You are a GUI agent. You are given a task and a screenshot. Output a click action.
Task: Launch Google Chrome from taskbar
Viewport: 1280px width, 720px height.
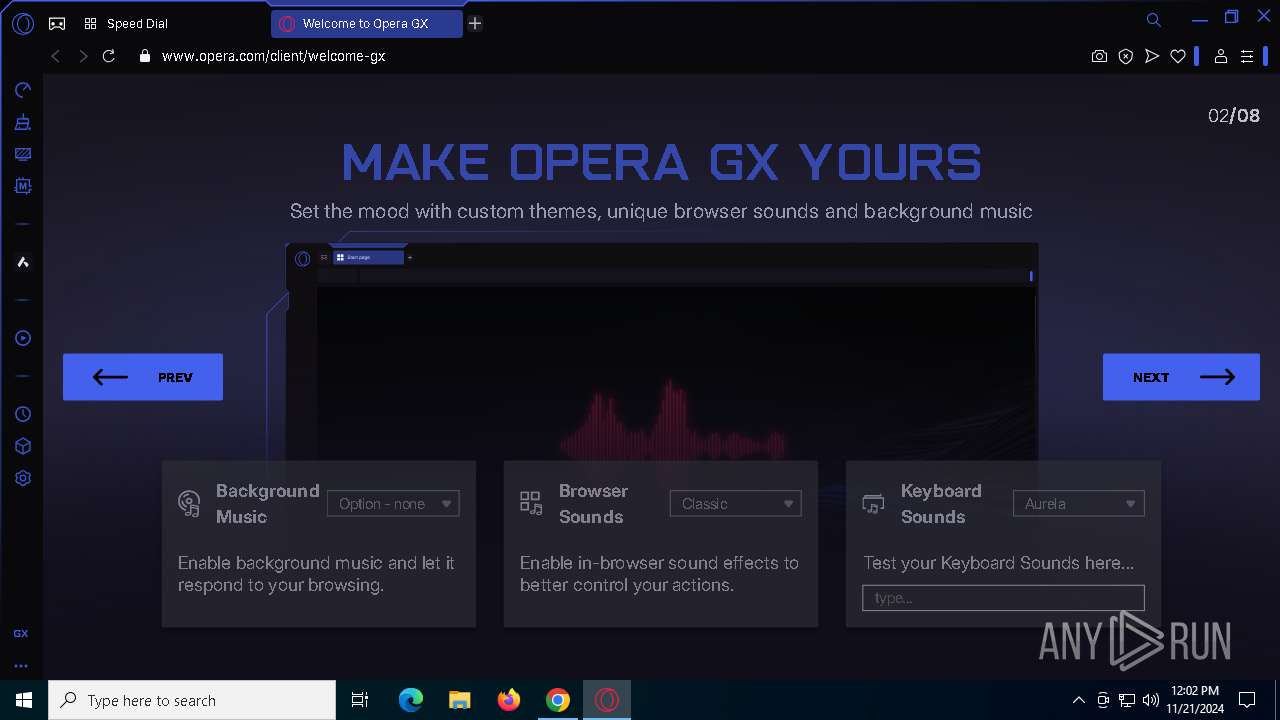point(558,700)
